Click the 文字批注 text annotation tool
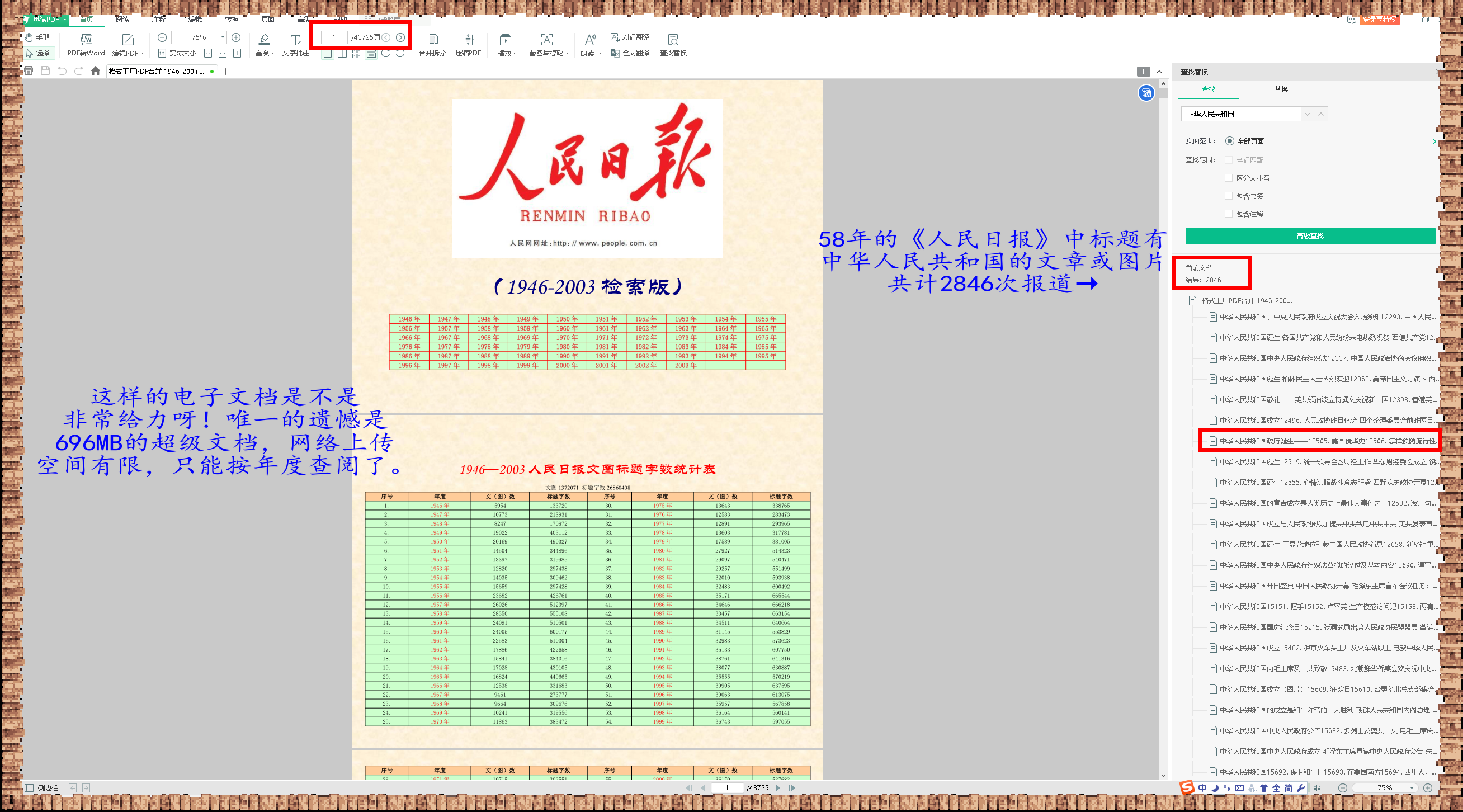Image resolution: width=1463 pixels, height=812 pixels. (x=295, y=40)
